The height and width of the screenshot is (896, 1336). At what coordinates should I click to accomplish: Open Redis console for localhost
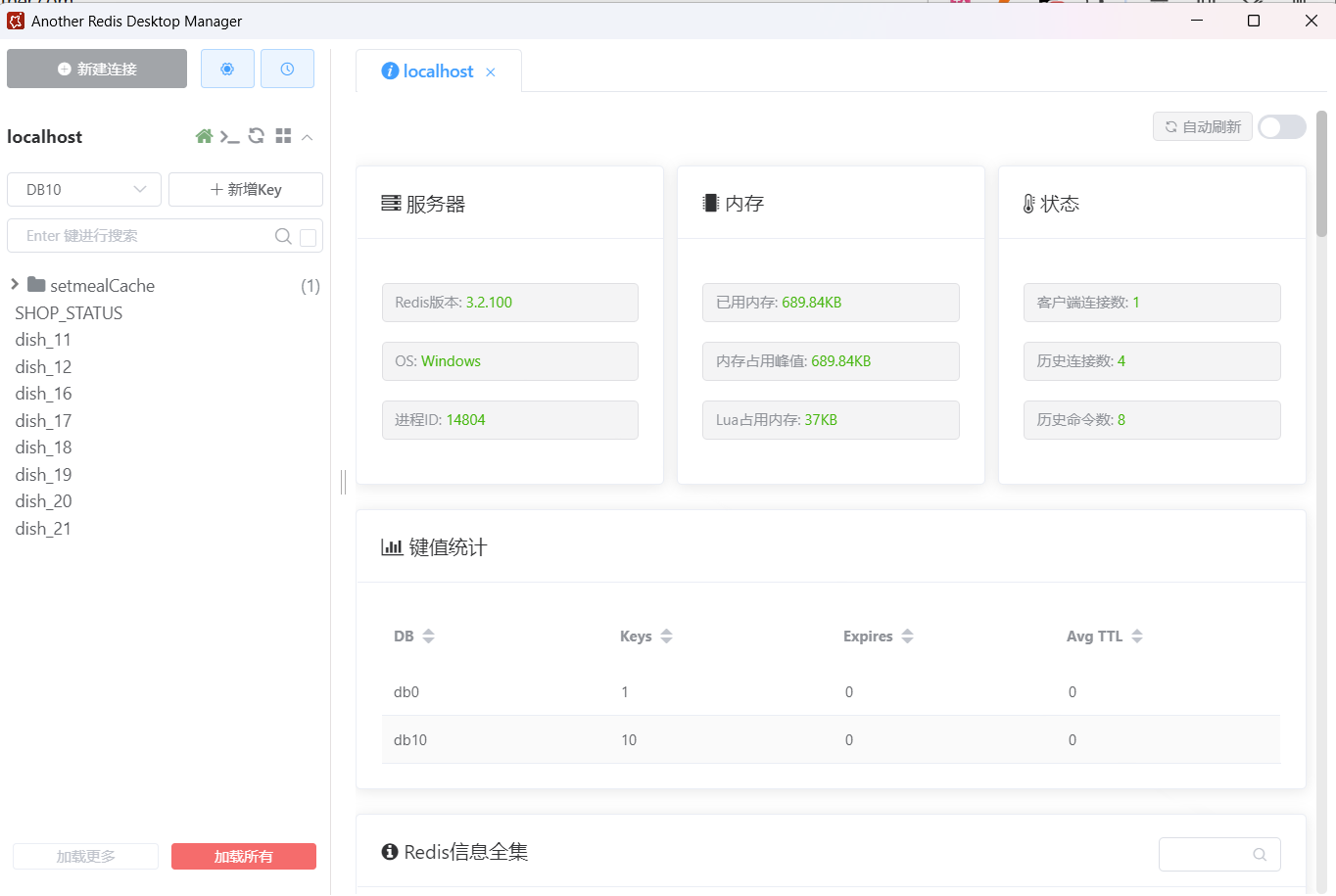pos(229,136)
